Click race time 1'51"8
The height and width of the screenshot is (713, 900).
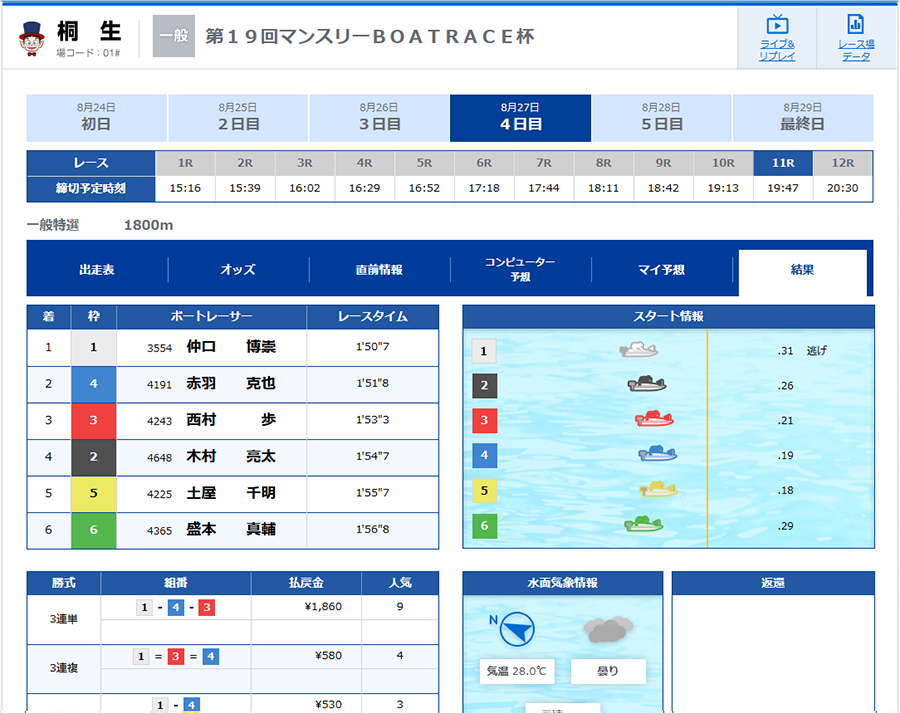[x=373, y=383]
